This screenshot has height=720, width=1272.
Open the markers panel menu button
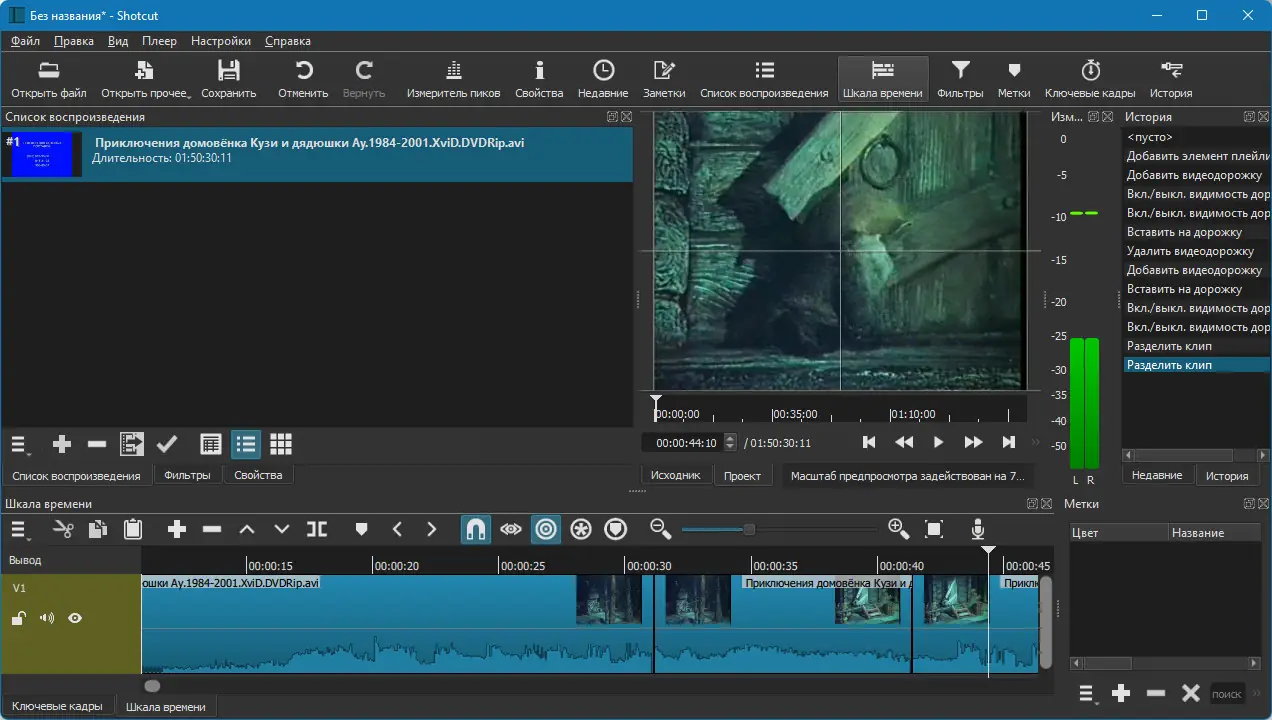1087,693
